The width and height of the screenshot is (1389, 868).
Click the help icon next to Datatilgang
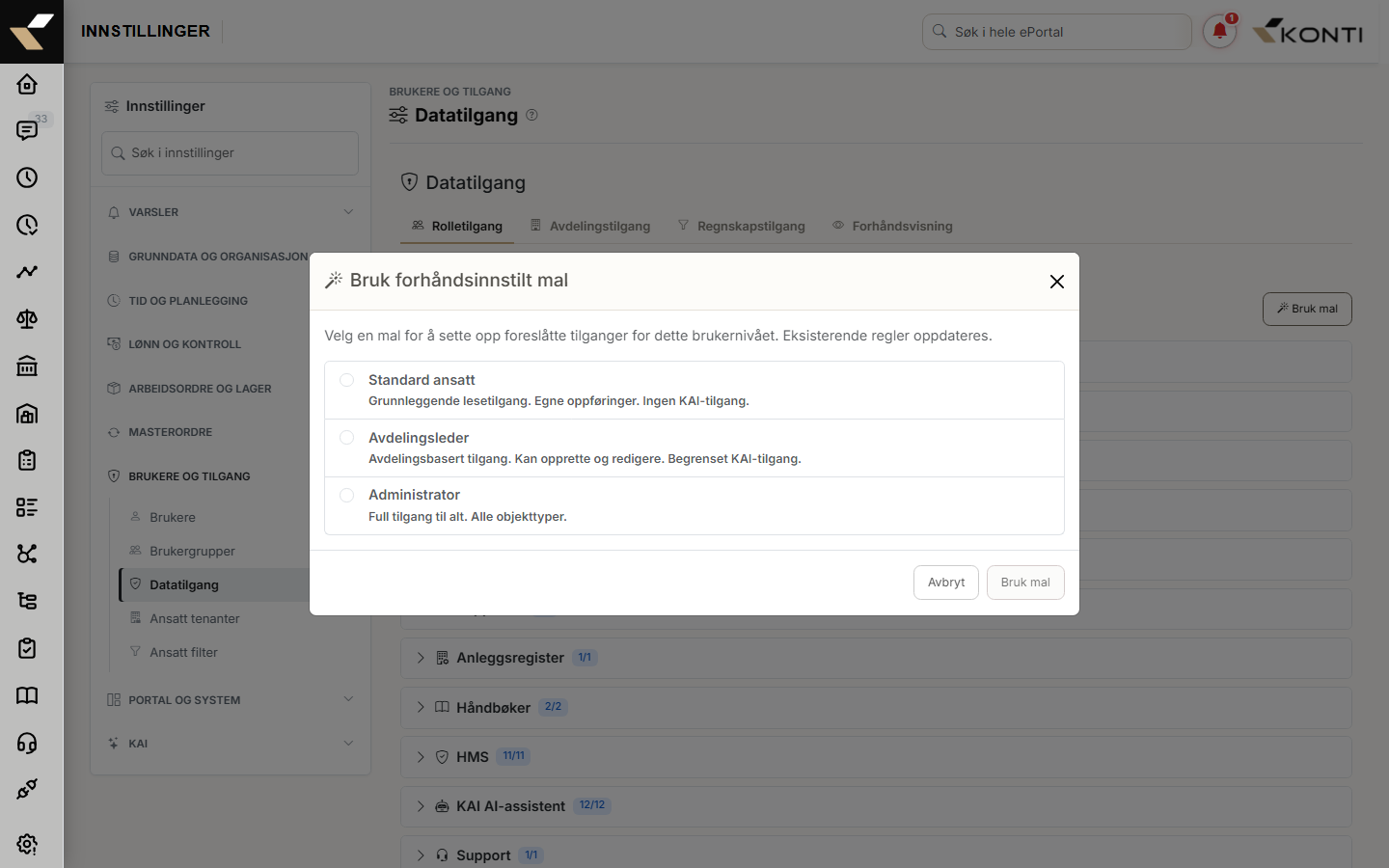pyautogui.click(x=531, y=115)
